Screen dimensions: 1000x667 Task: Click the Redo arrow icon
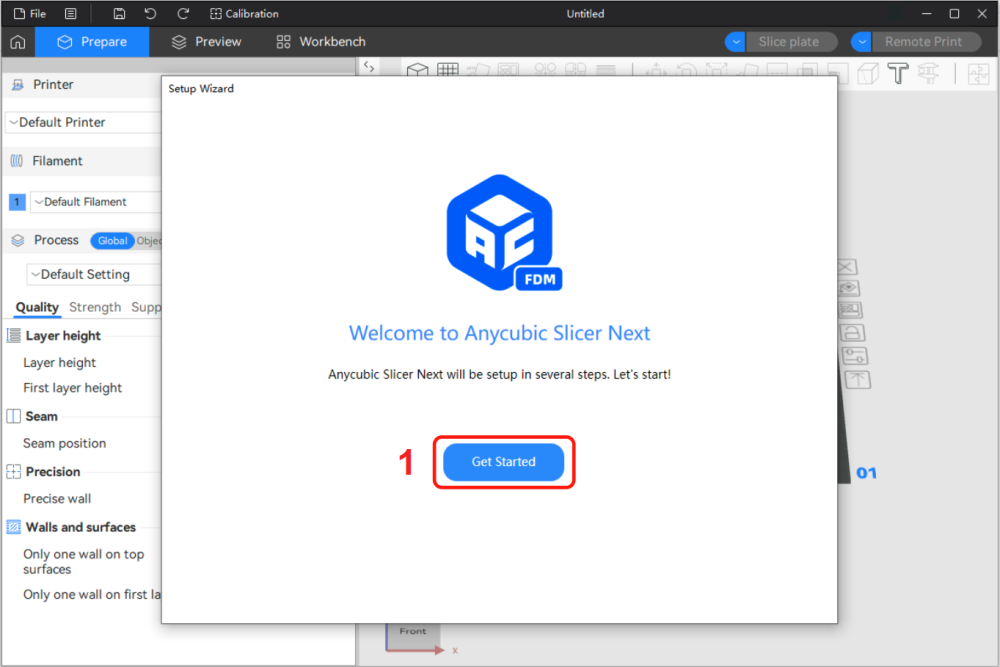coord(183,13)
